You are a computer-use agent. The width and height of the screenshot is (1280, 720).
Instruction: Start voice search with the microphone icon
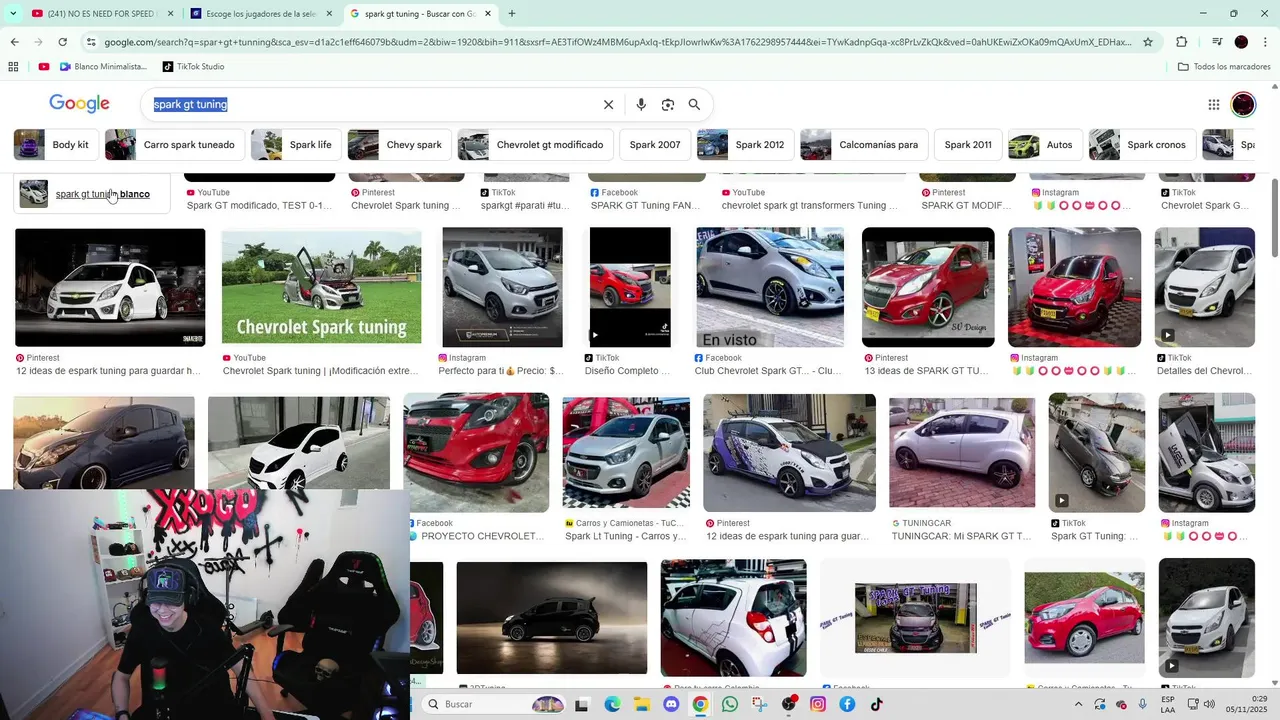tap(641, 104)
